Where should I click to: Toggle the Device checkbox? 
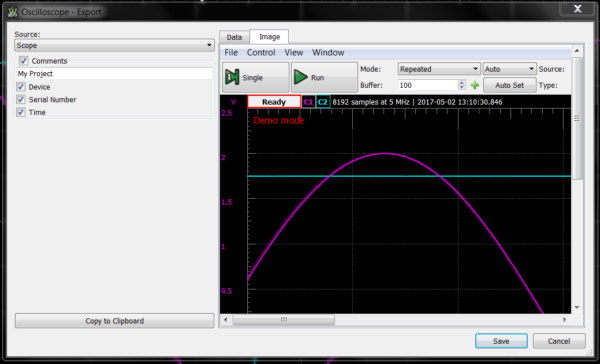coord(21,87)
